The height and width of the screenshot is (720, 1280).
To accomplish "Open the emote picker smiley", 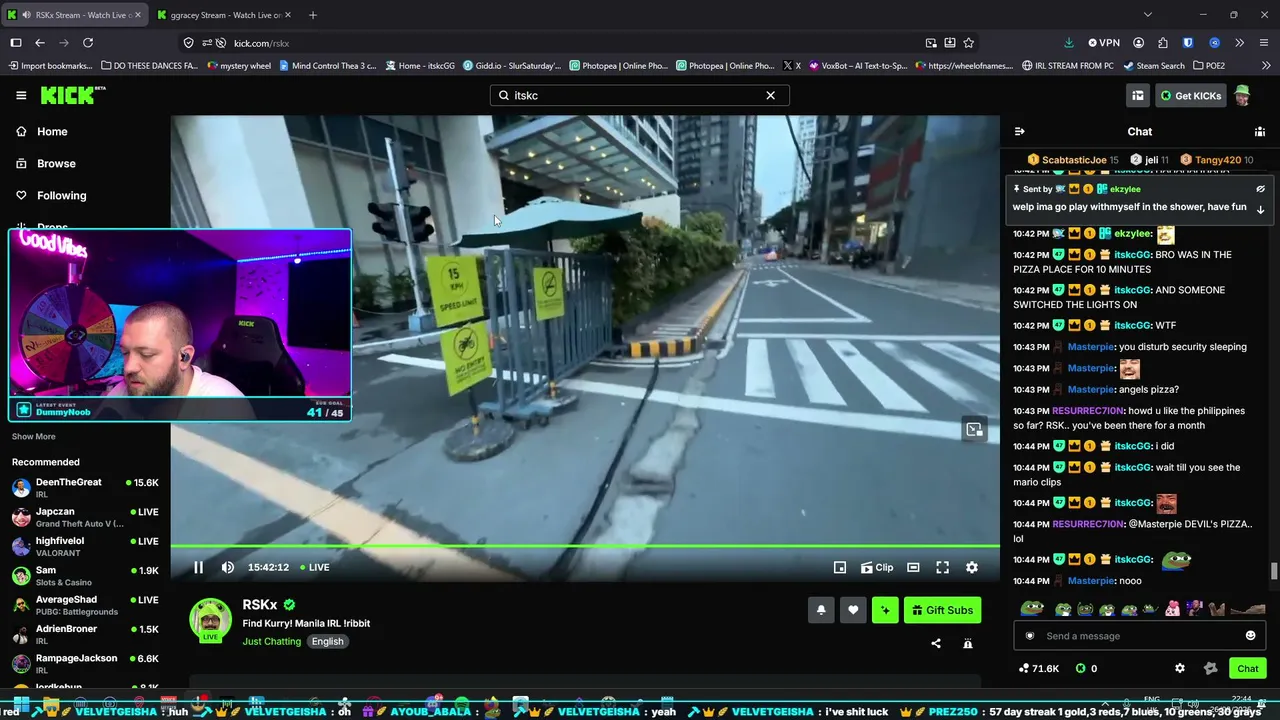I will (x=1250, y=636).
